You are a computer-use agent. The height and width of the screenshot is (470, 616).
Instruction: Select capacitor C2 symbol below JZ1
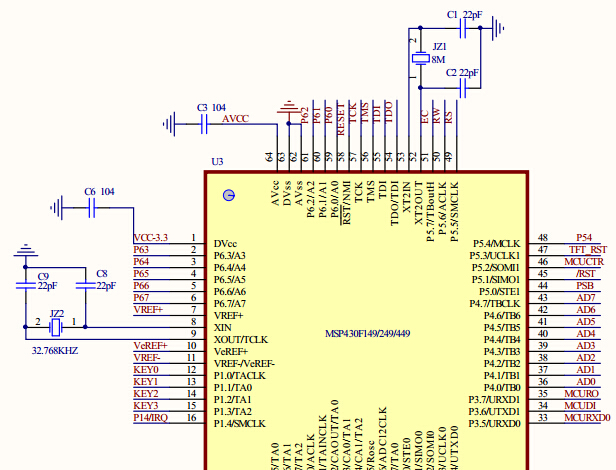coord(463,88)
